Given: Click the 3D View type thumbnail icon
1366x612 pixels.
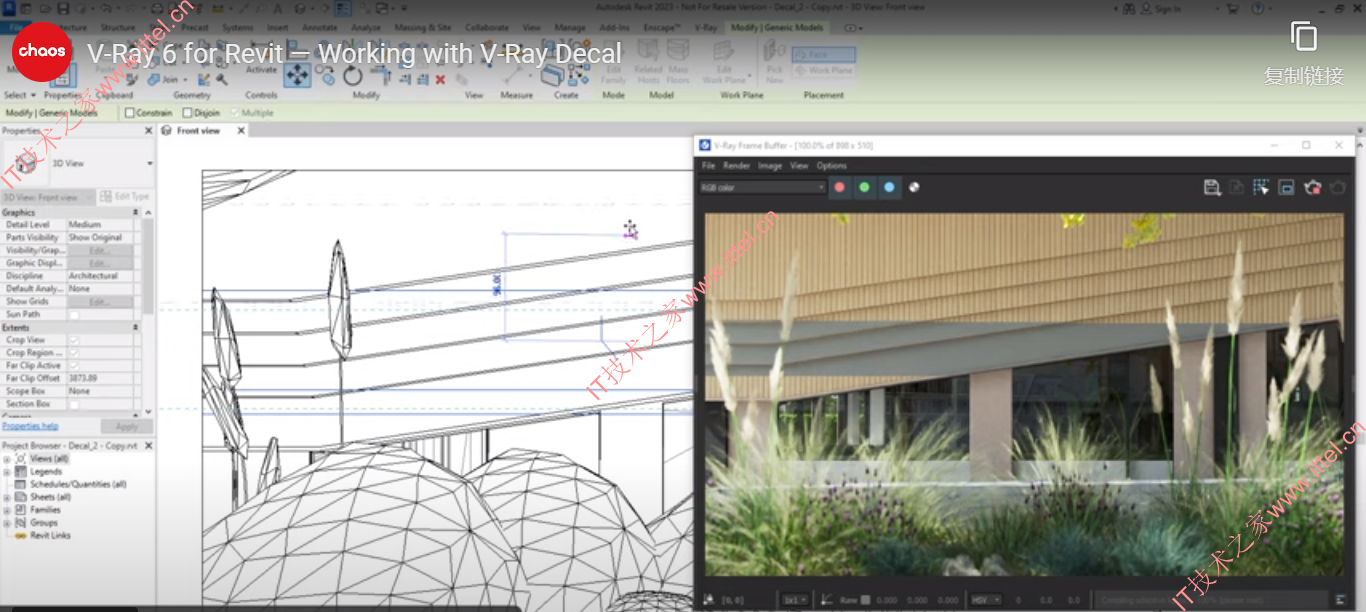Looking at the screenshot, I should [x=26, y=162].
